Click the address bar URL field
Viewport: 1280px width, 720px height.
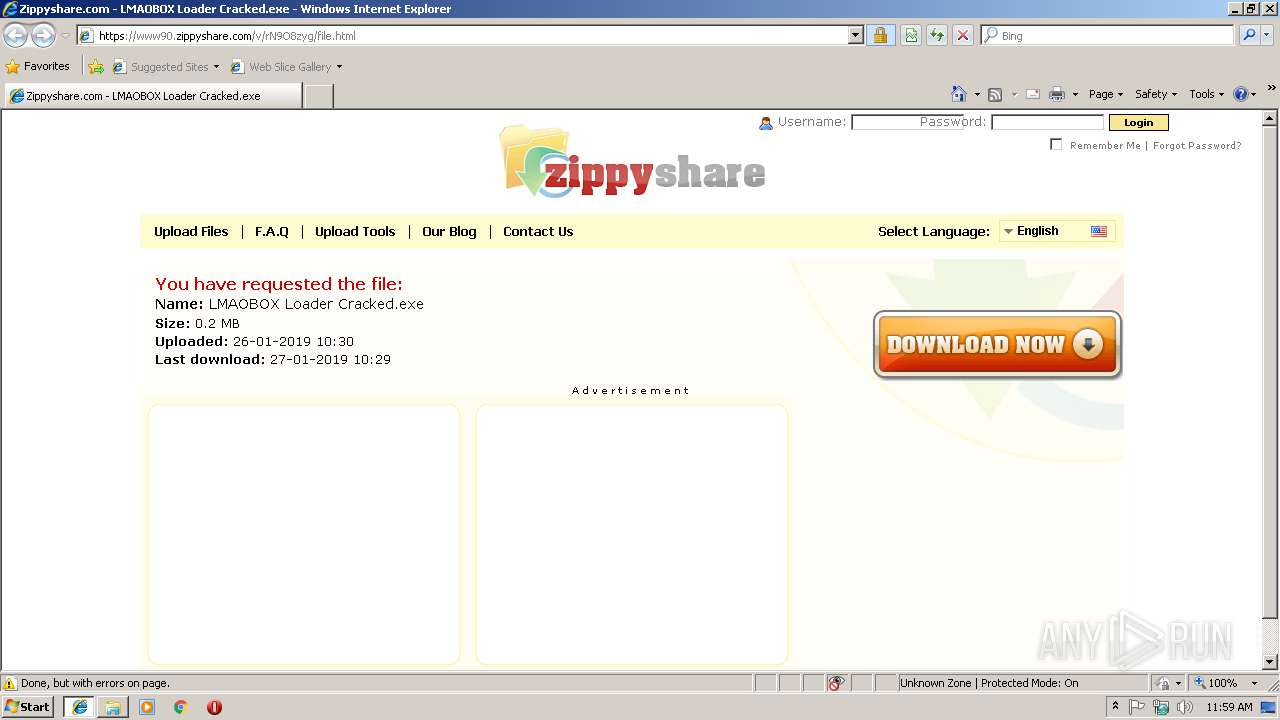[x=470, y=35]
